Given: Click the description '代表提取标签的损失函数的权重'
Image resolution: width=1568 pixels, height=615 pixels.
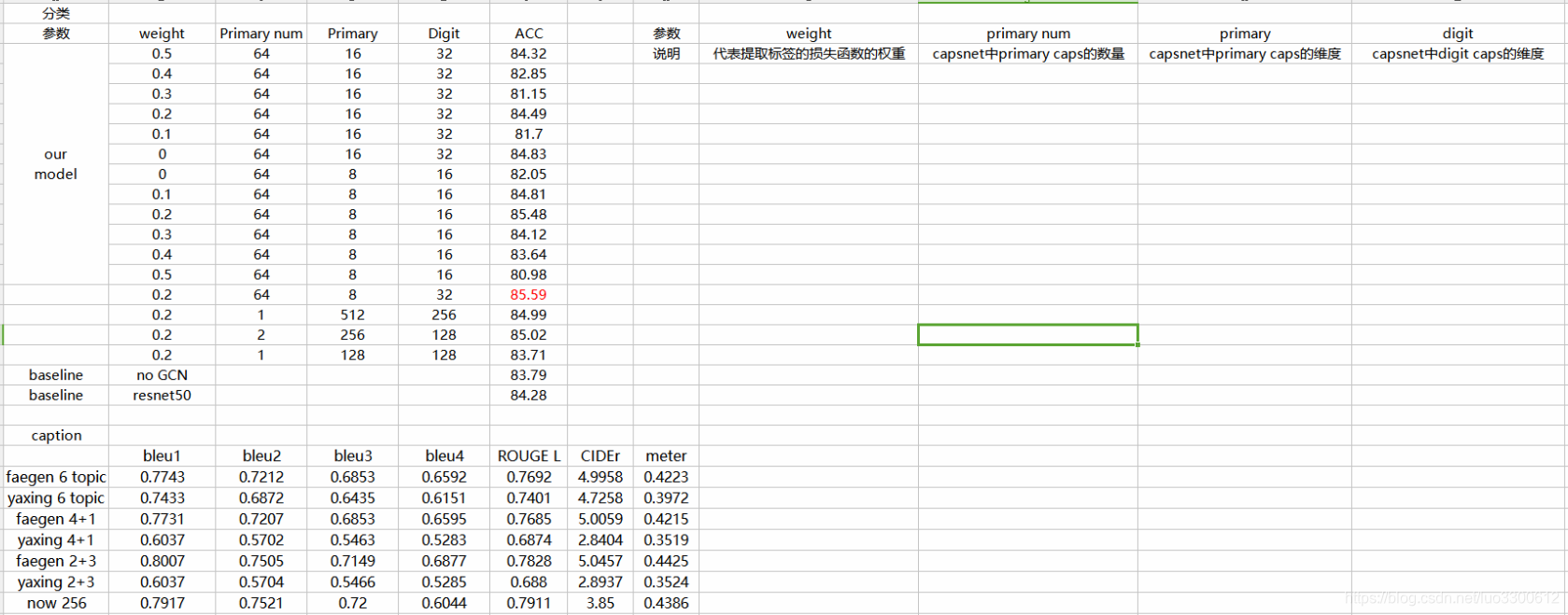Looking at the screenshot, I should point(809,54).
